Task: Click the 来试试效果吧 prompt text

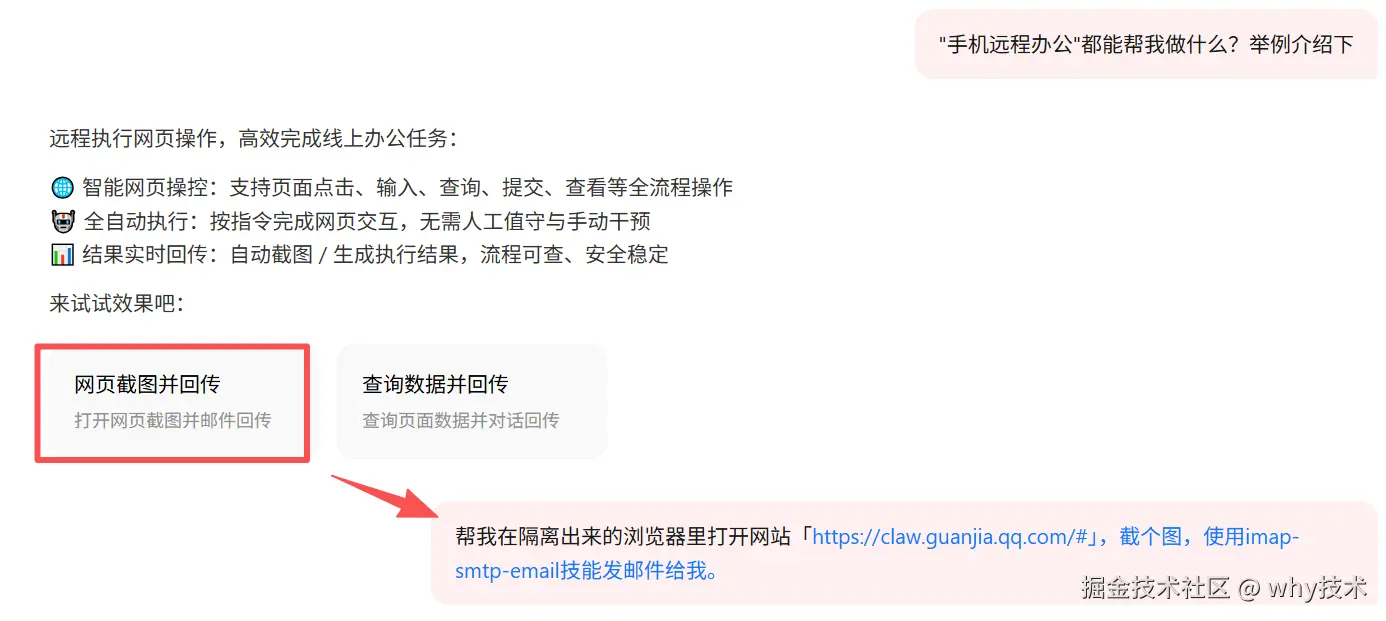Action: (x=117, y=304)
